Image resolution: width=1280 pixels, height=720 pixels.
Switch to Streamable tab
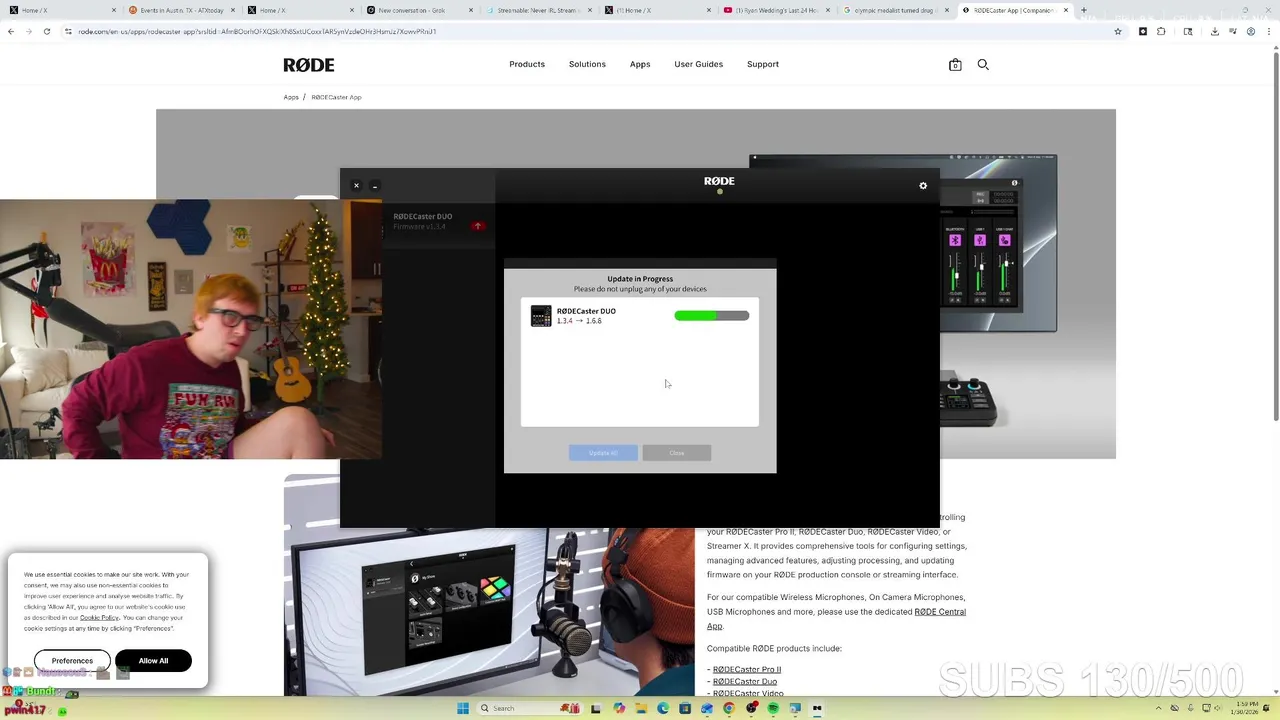pyautogui.click(x=536, y=10)
